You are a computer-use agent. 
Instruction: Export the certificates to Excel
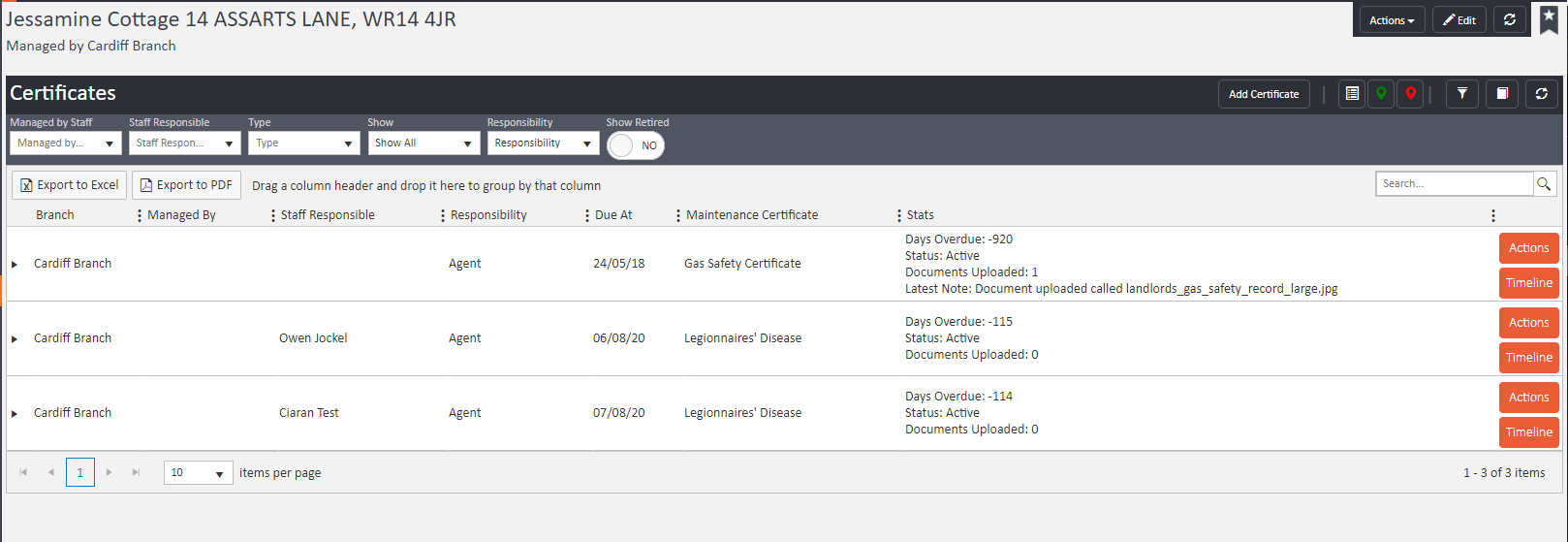[x=70, y=185]
